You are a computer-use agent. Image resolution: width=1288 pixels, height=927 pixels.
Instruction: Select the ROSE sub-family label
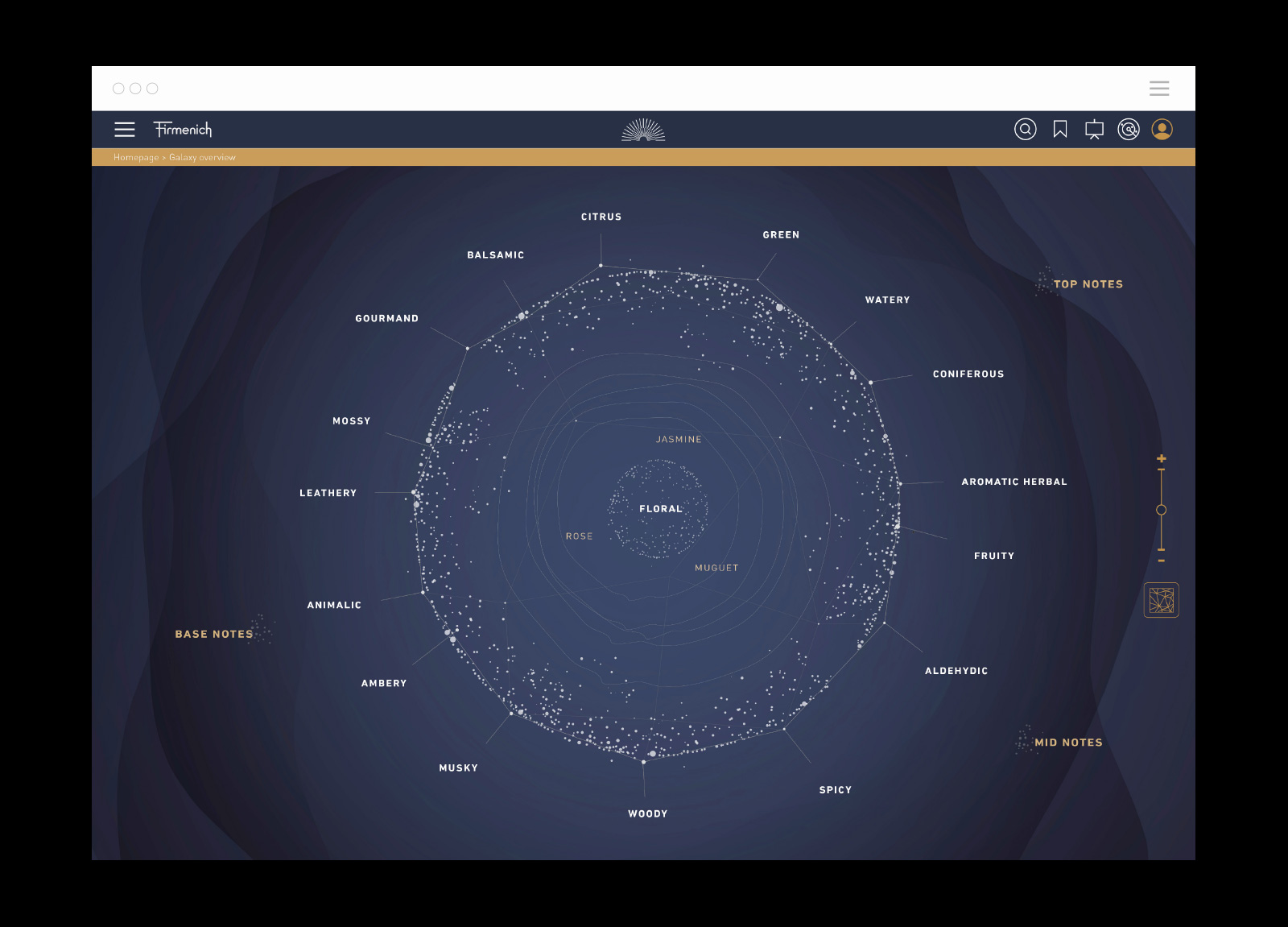click(x=579, y=536)
